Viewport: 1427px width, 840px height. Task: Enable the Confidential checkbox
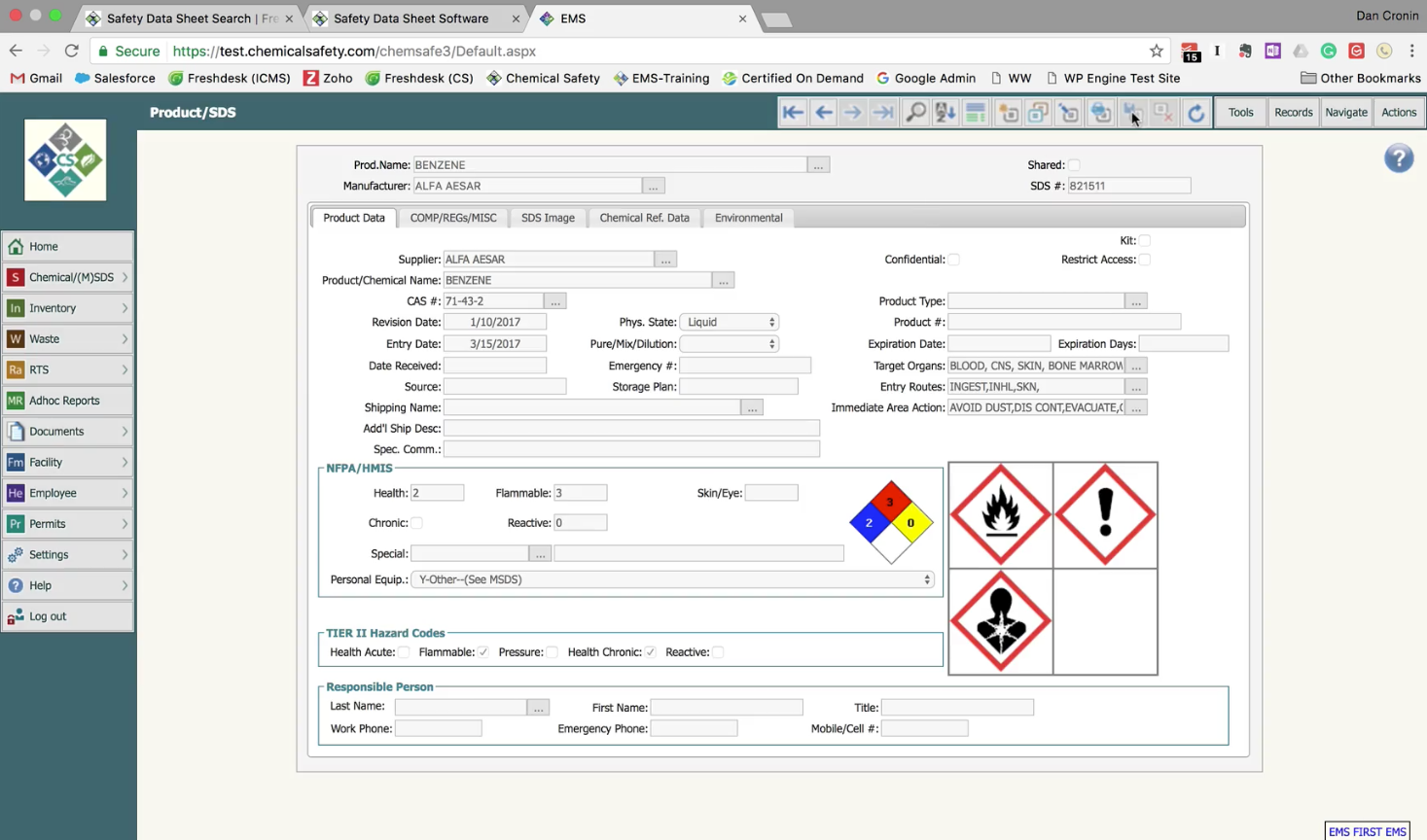point(954,259)
